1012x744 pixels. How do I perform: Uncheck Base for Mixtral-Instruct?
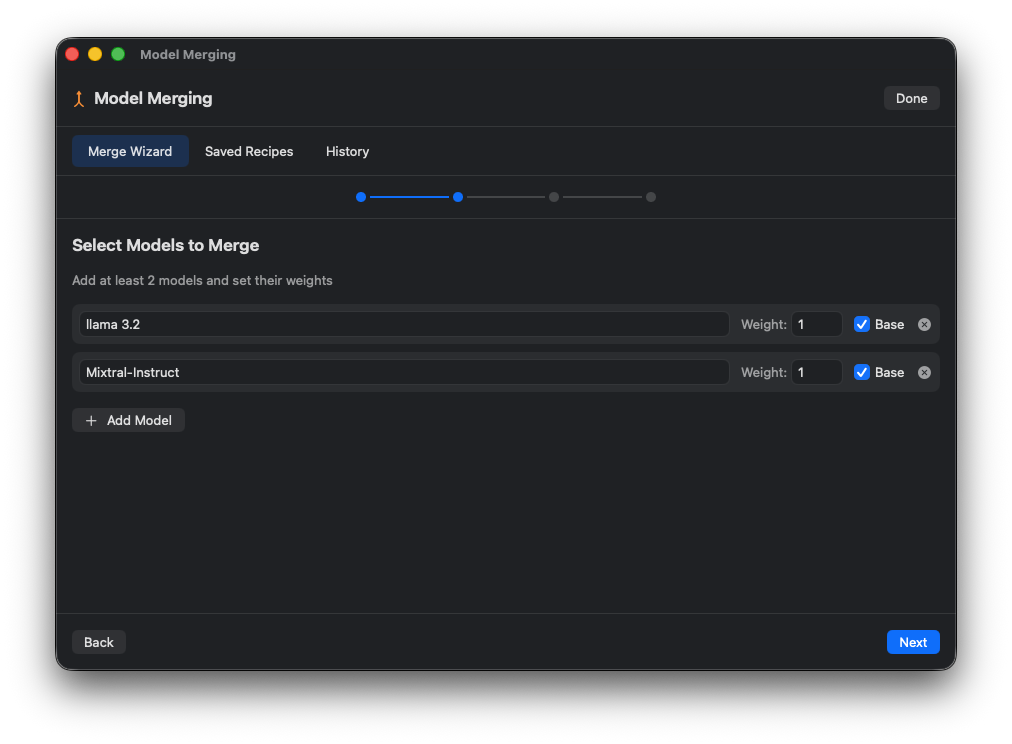[862, 372]
